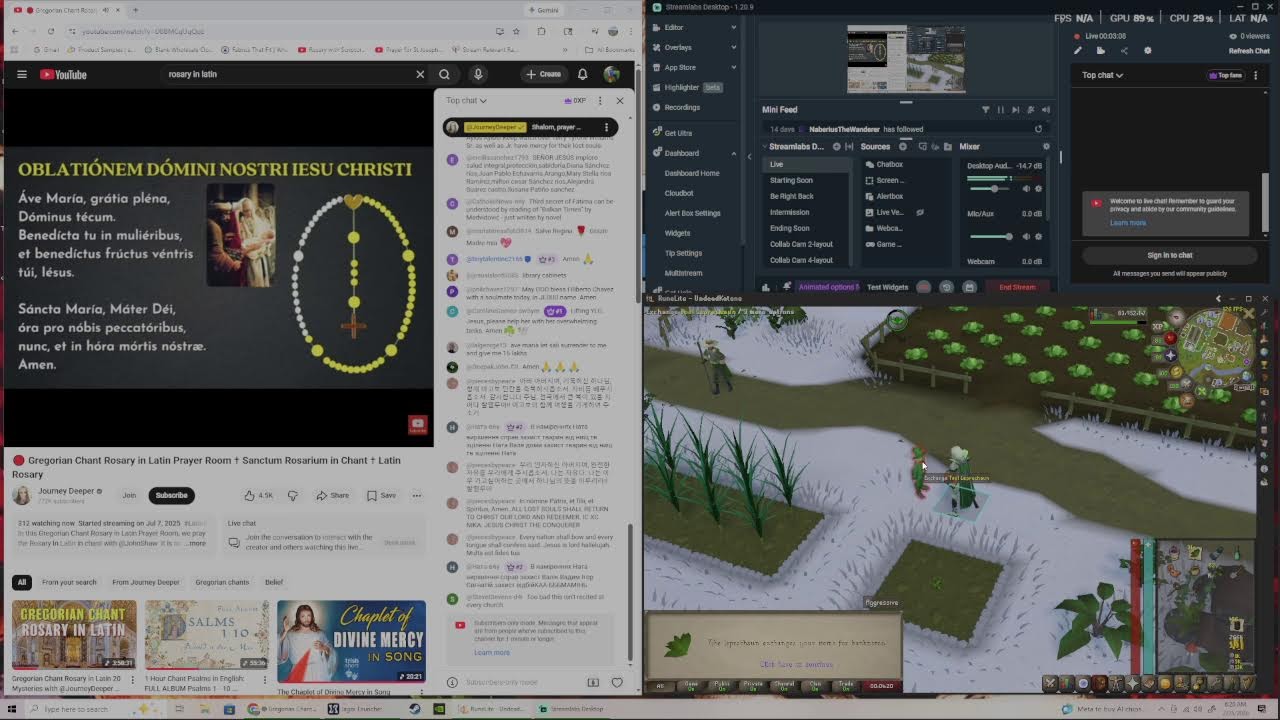This screenshot has width=1280, height=720.
Task: Mute Desktop Audio in the mixer
Action: point(1027,189)
